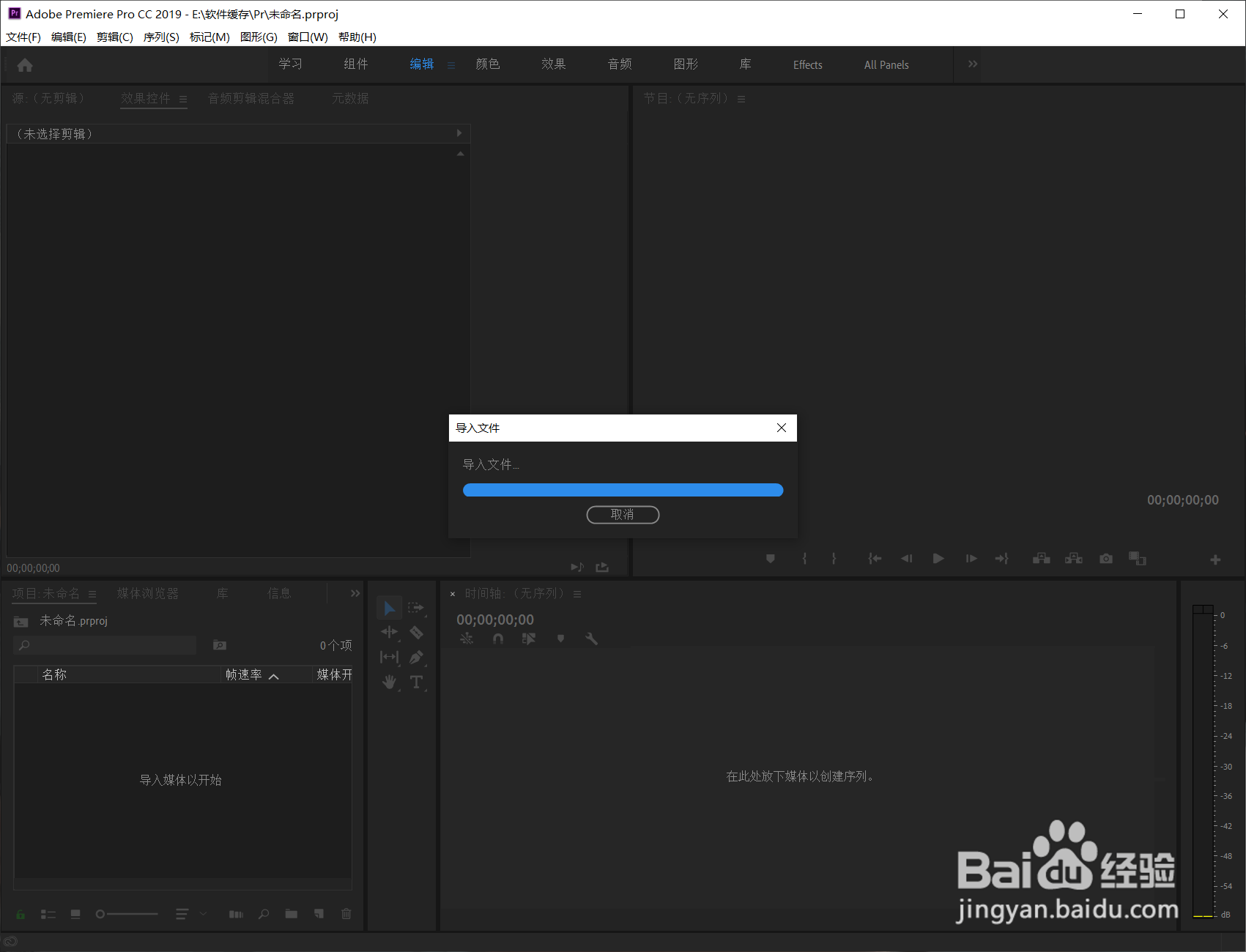Select the Razor tool
This screenshot has width=1246, height=952.
click(x=416, y=632)
